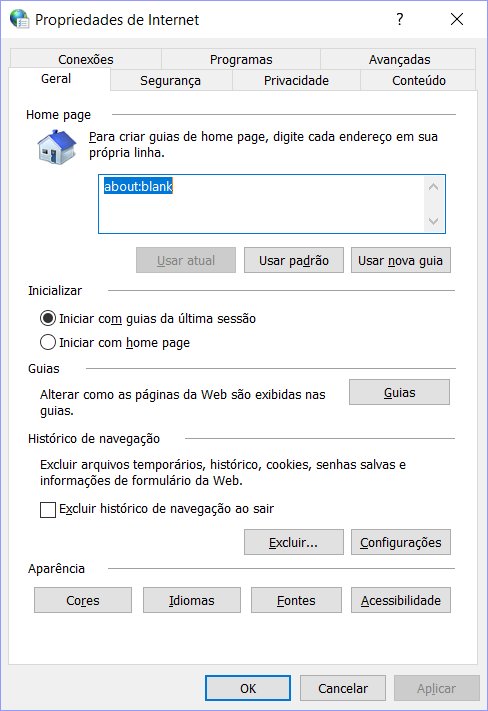Switch to the Segurança tab

[171, 80]
